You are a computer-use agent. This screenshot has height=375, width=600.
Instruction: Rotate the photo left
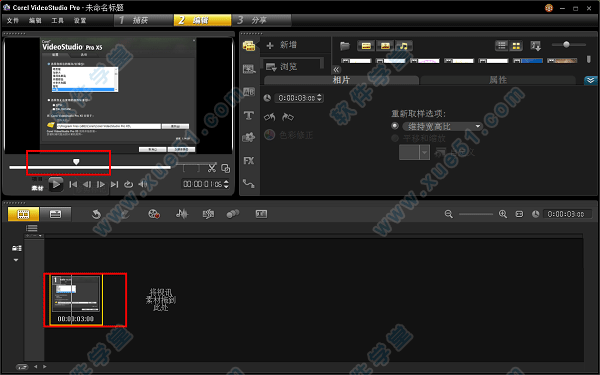(270, 117)
